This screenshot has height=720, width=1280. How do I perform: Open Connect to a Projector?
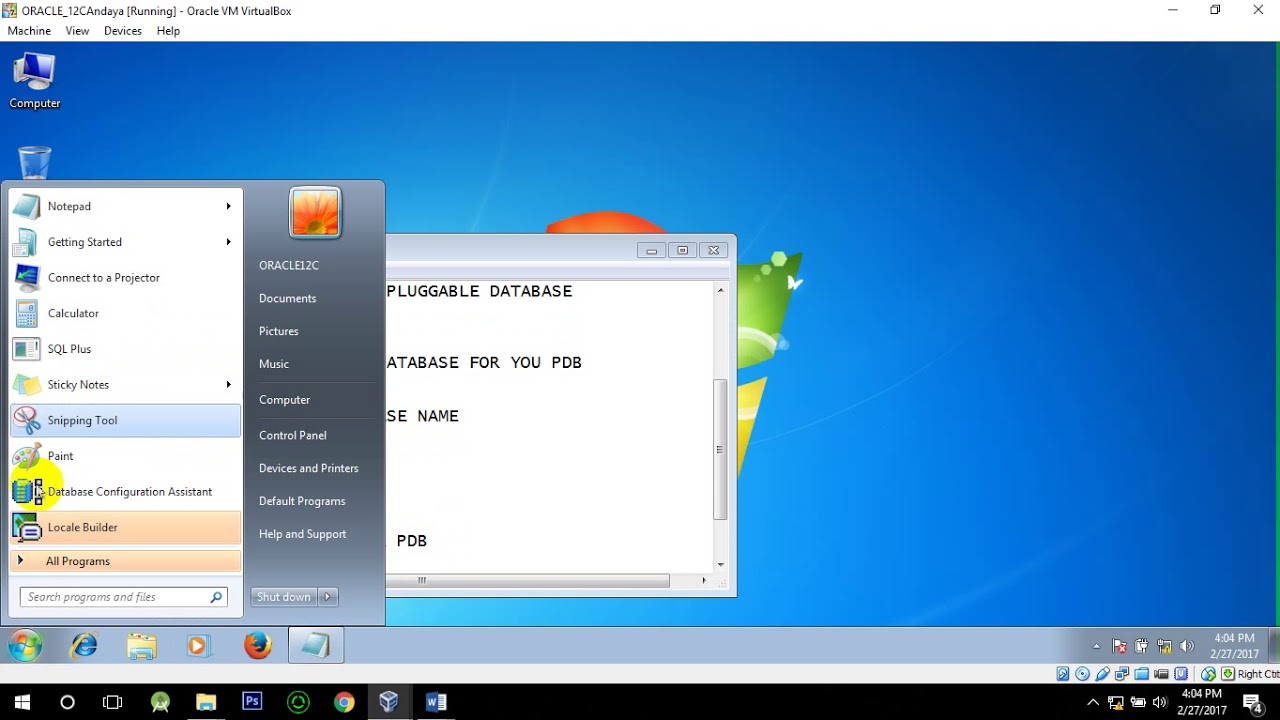click(x=126, y=278)
